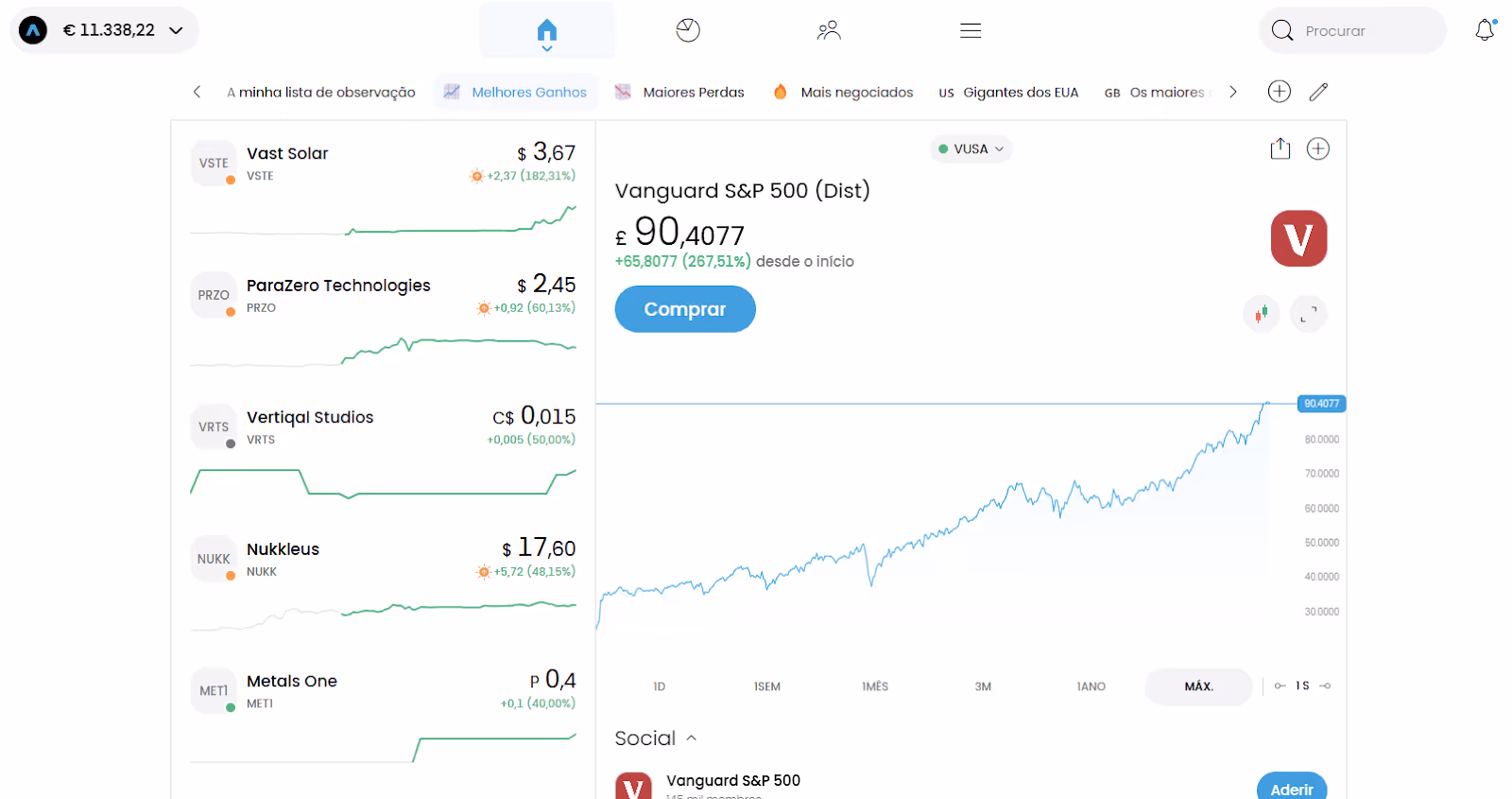
Task: Open the hamburger menu icon
Action: (x=971, y=30)
